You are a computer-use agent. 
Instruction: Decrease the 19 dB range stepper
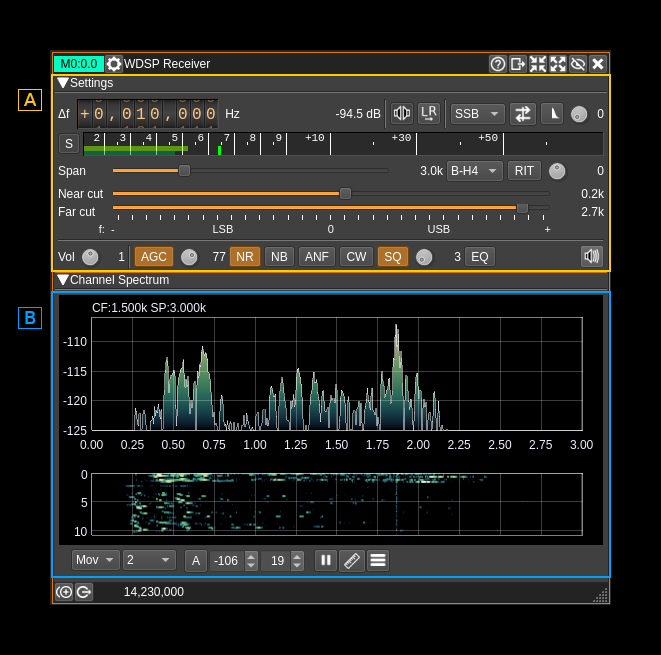297,565
